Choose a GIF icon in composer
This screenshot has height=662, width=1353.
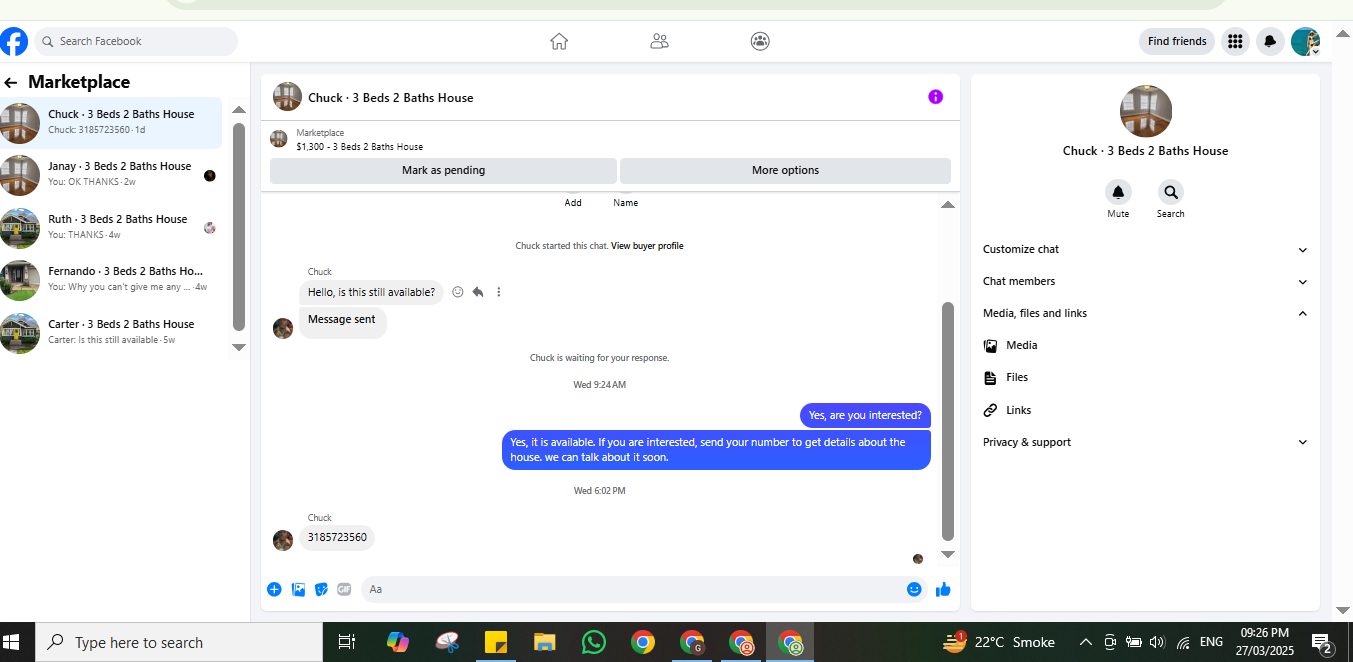tap(344, 589)
